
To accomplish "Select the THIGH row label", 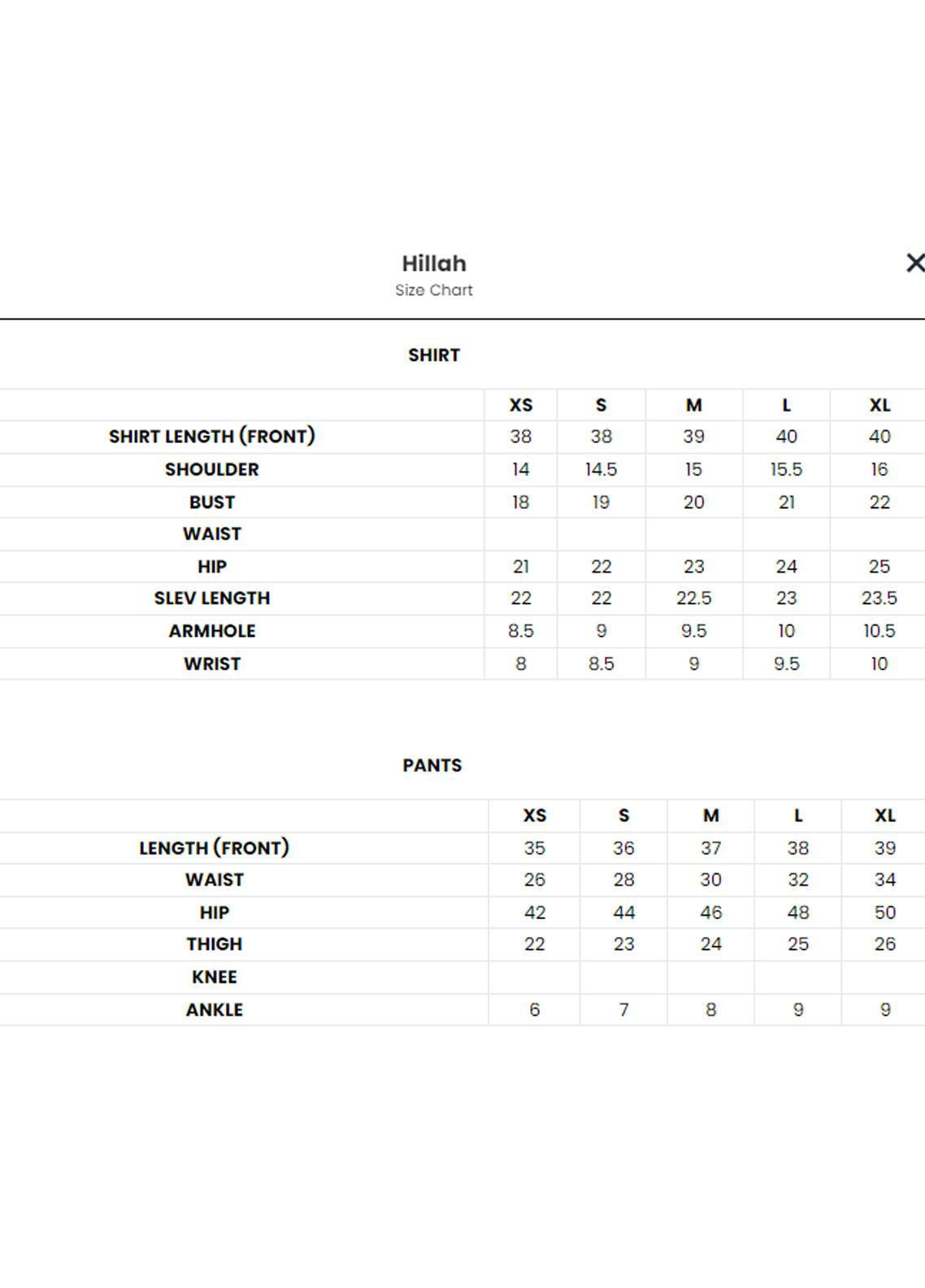I will point(215,944).
